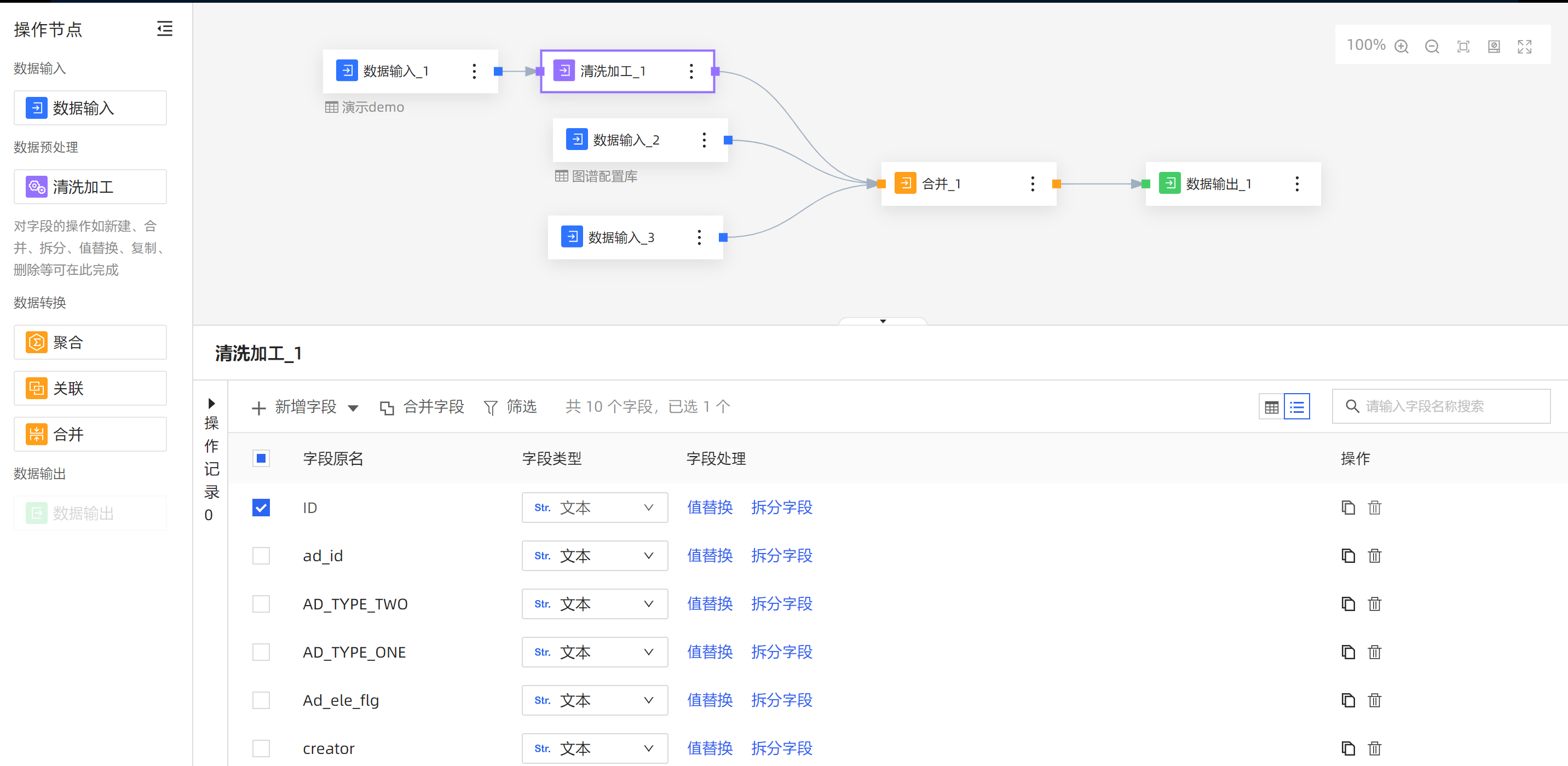Open field type dropdown for AD_TYPE_ONE

click(595, 652)
